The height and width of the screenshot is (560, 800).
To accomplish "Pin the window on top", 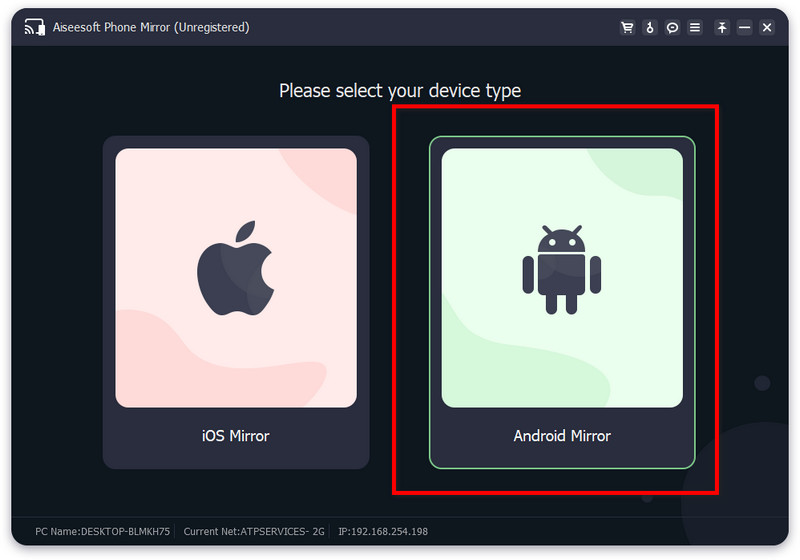I will click(722, 28).
